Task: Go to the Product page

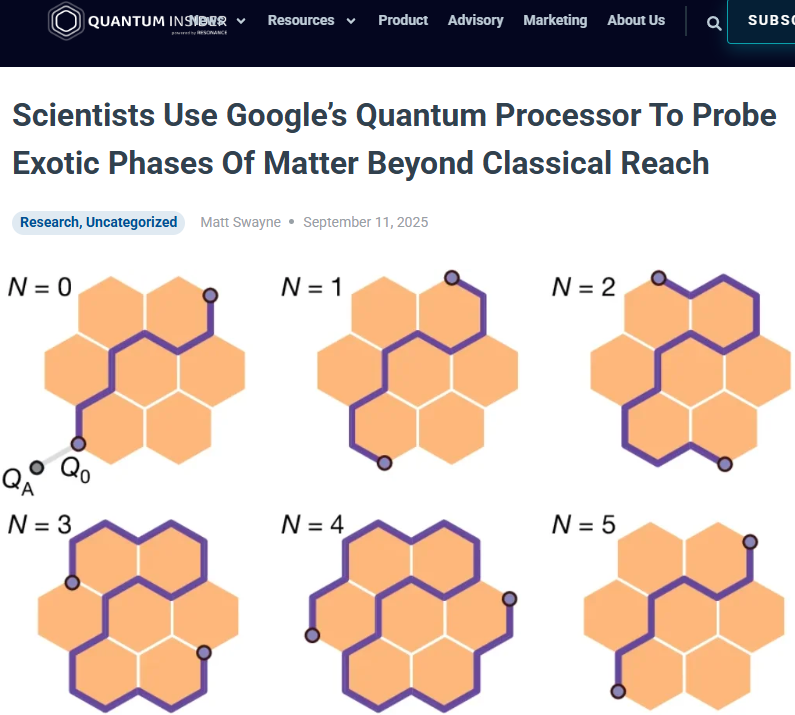Action: tap(403, 20)
